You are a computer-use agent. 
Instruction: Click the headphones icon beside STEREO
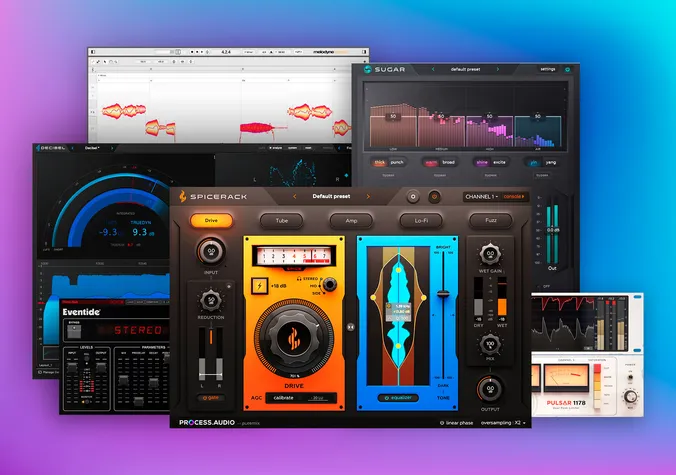299,279
